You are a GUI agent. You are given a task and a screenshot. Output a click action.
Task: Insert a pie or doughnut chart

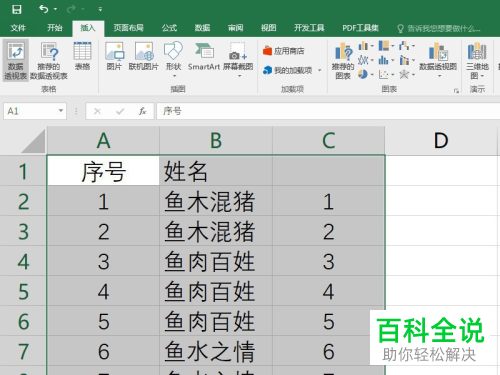[366, 74]
